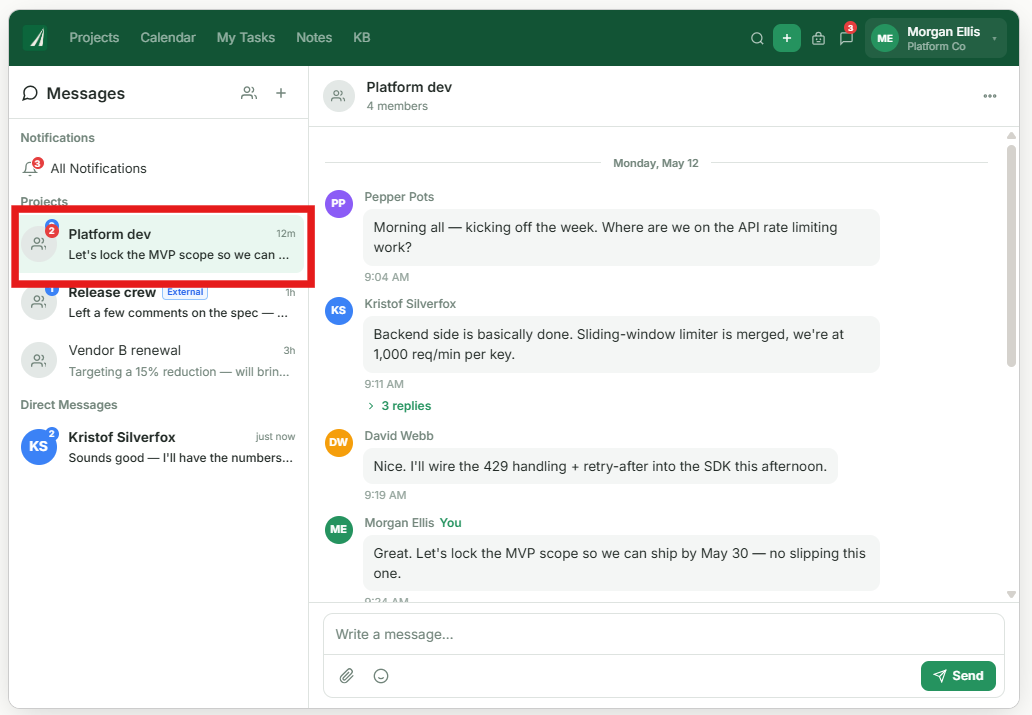The width and height of the screenshot is (1032, 715).
Task: Open Kristof Silverfox direct message
Action: [161, 447]
